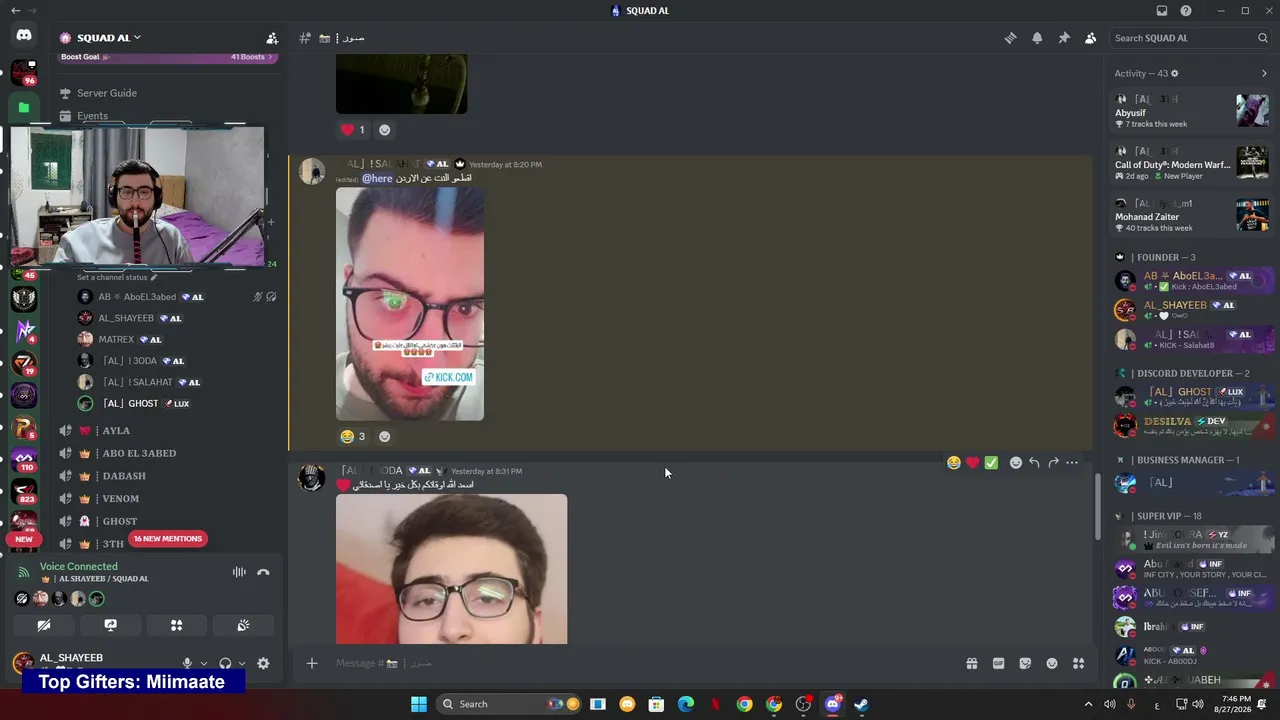Mute the microphone in user panel

pyautogui.click(x=187, y=663)
